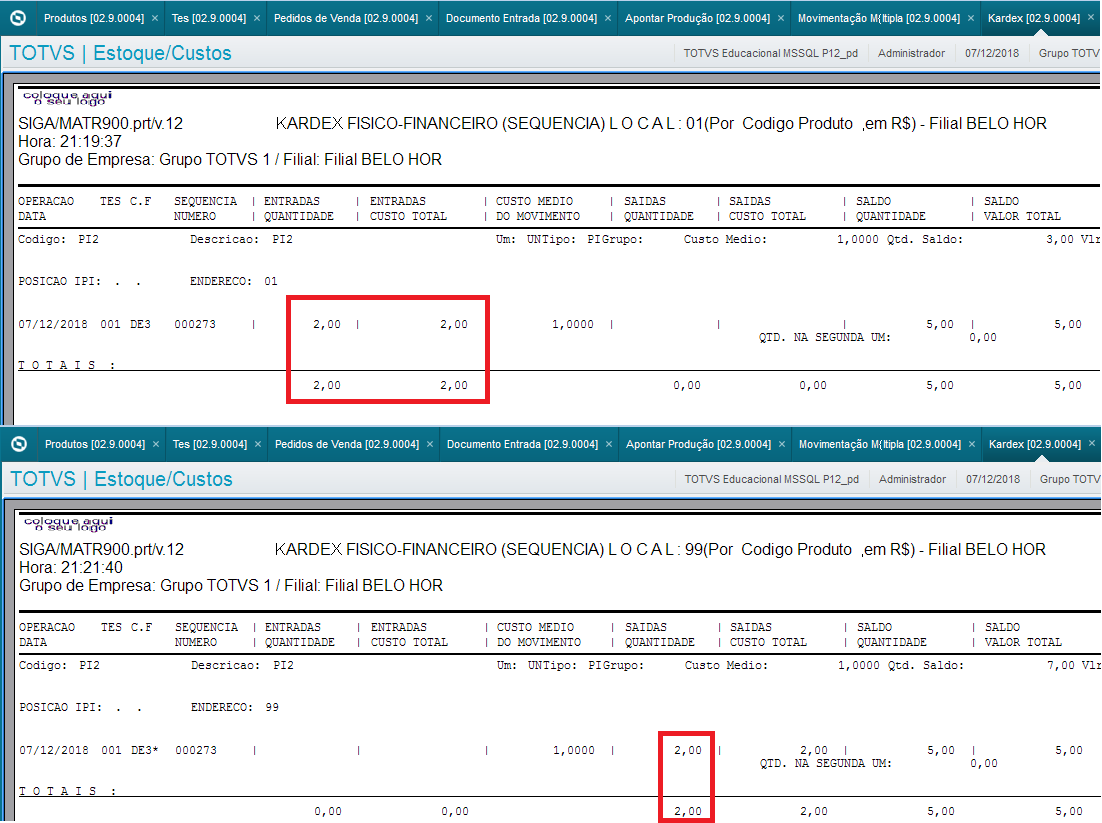This screenshot has width=1102, height=823.
Task: Click ENDERECO: 01 text
Action: [x=233, y=281]
